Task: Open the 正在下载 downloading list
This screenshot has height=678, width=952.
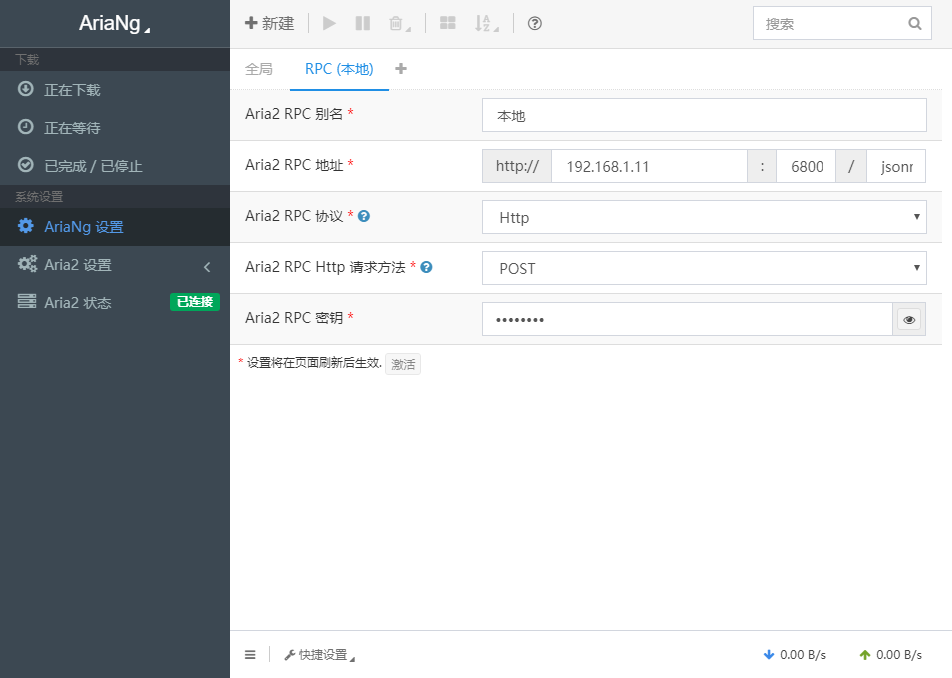Action: (x=115, y=90)
